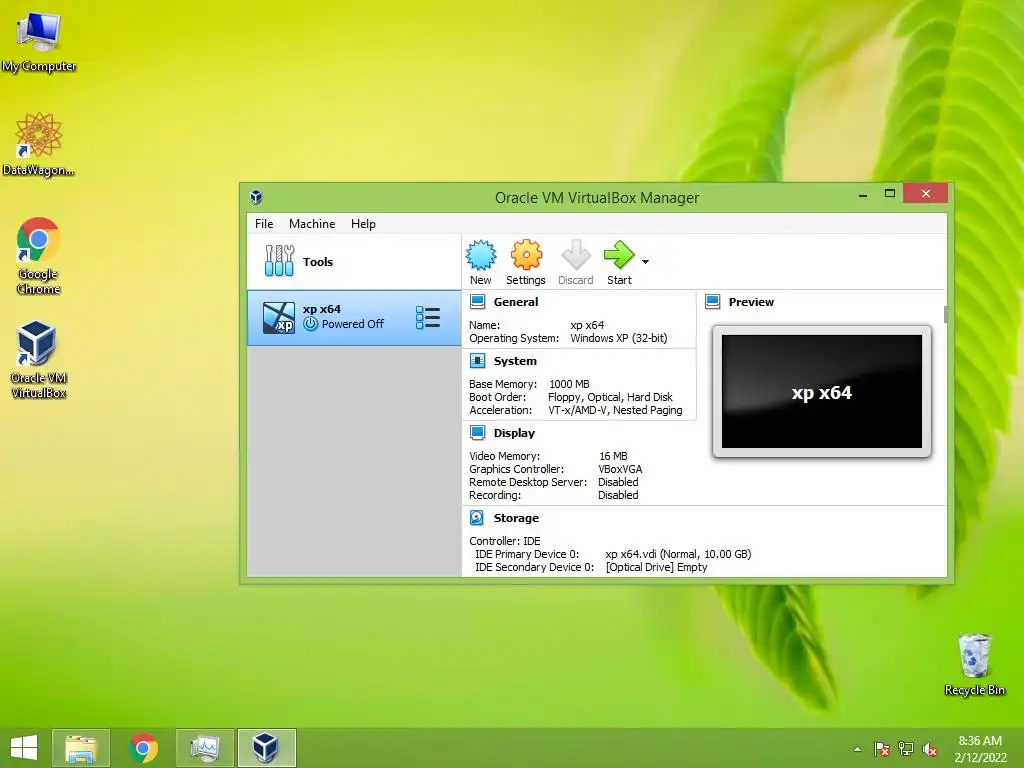Click the Discard toolbar icon
Image resolution: width=1024 pixels, height=768 pixels.
tap(575, 255)
